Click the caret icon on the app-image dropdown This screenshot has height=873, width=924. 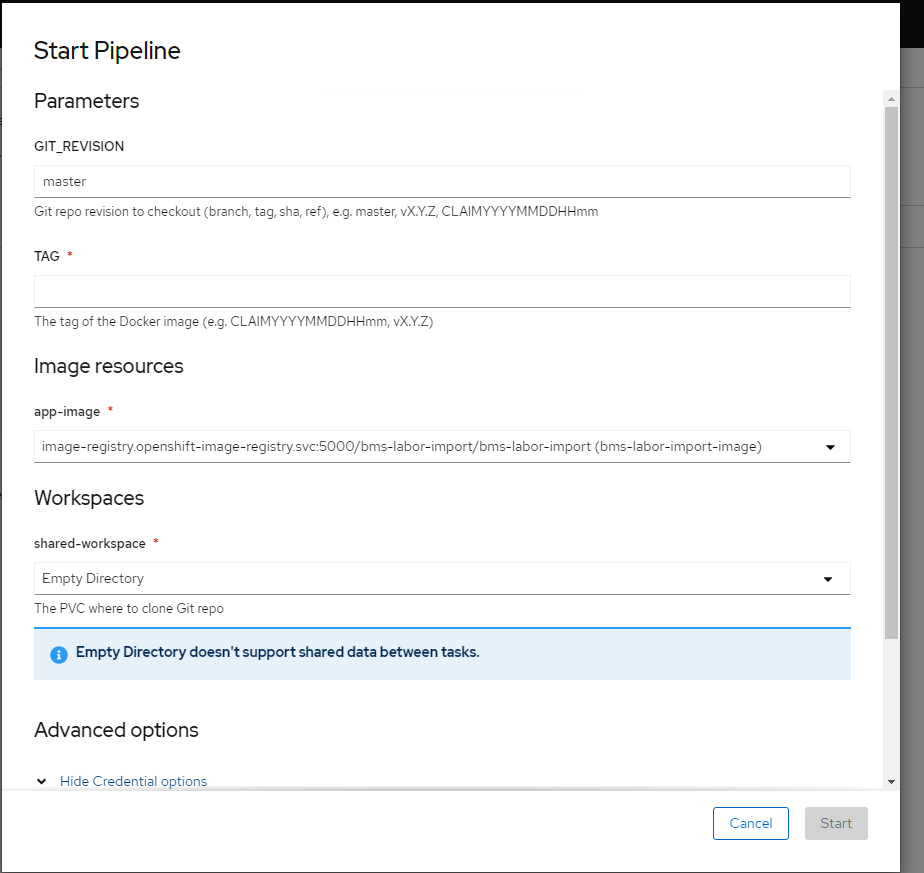tap(830, 447)
